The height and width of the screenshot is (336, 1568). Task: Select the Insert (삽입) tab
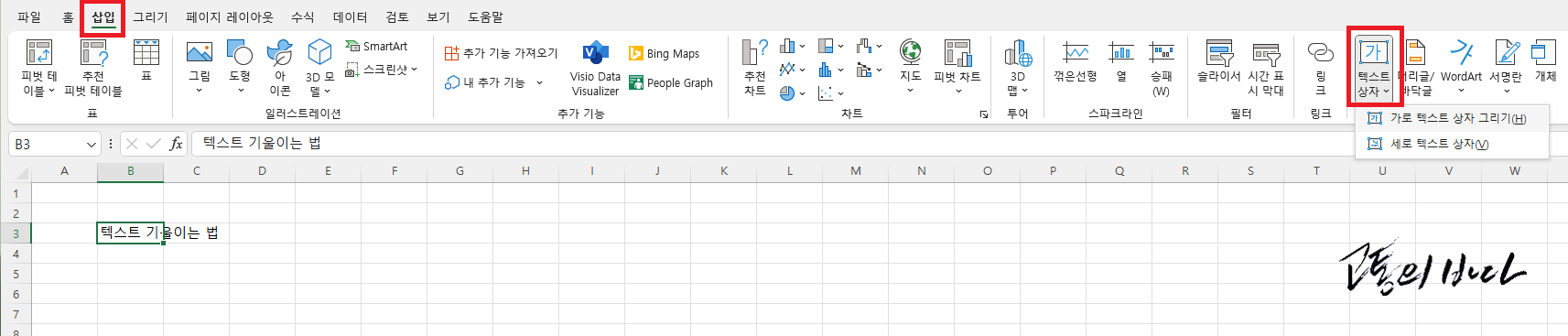(103, 17)
